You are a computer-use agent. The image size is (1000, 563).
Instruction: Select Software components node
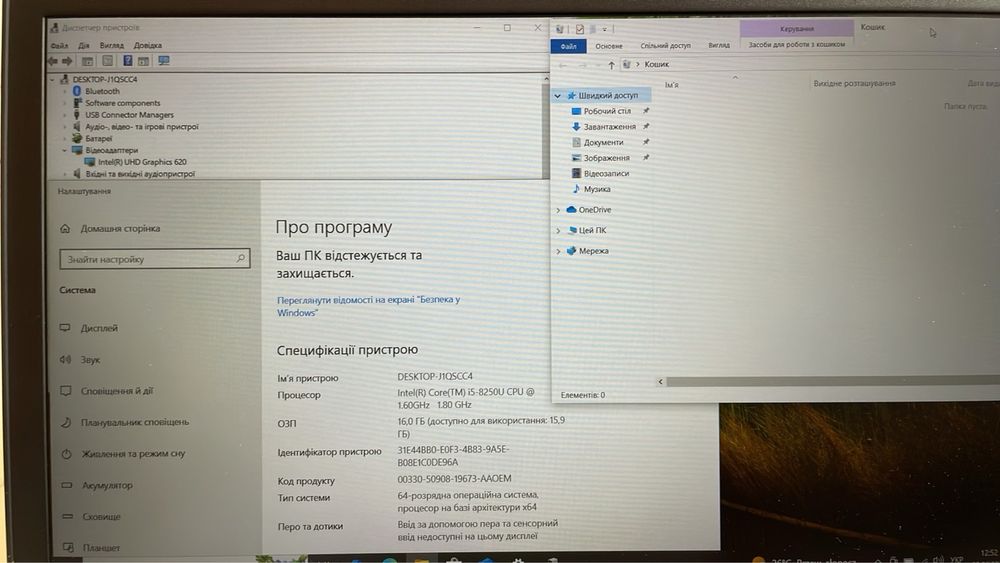(x=122, y=103)
